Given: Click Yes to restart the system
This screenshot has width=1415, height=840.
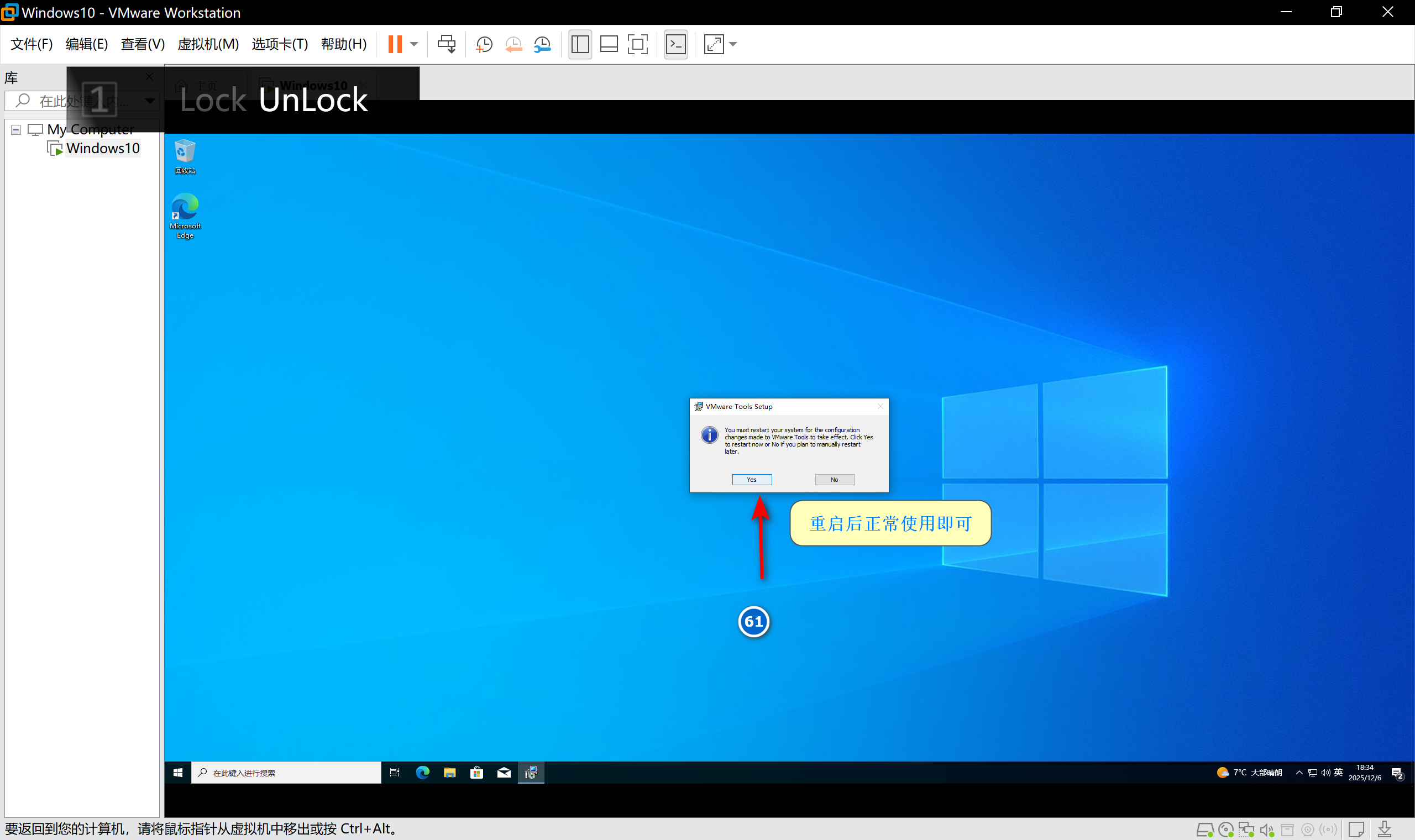Looking at the screenshot, I should tap(752, 480).
